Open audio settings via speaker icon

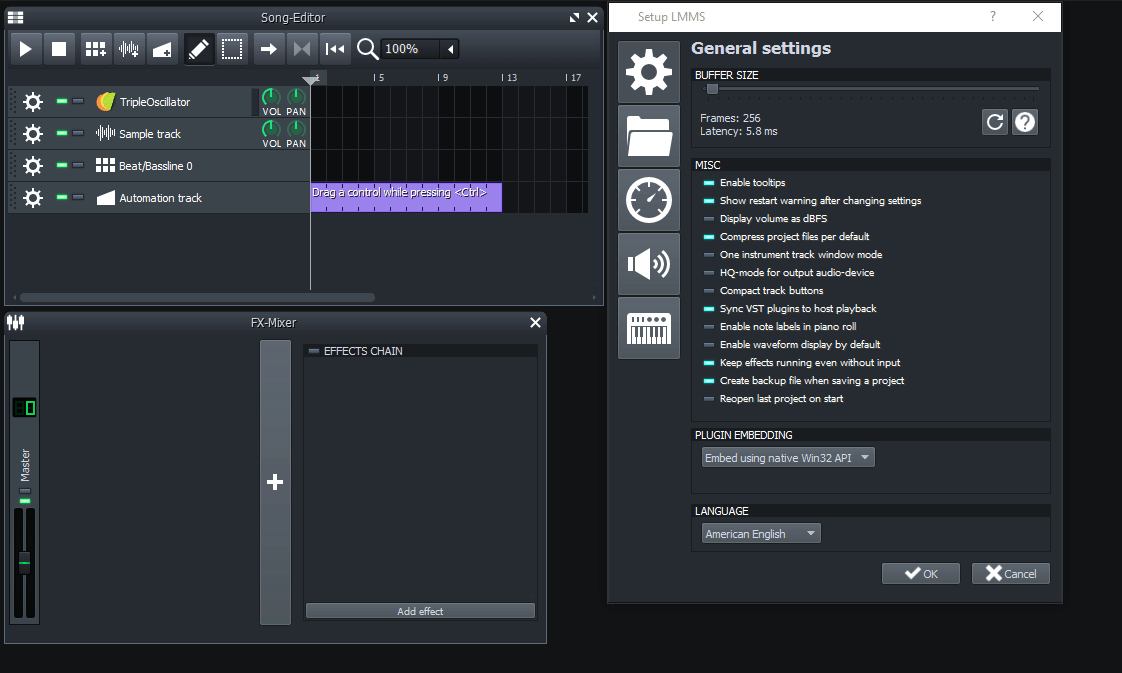(x=648, y=264)
